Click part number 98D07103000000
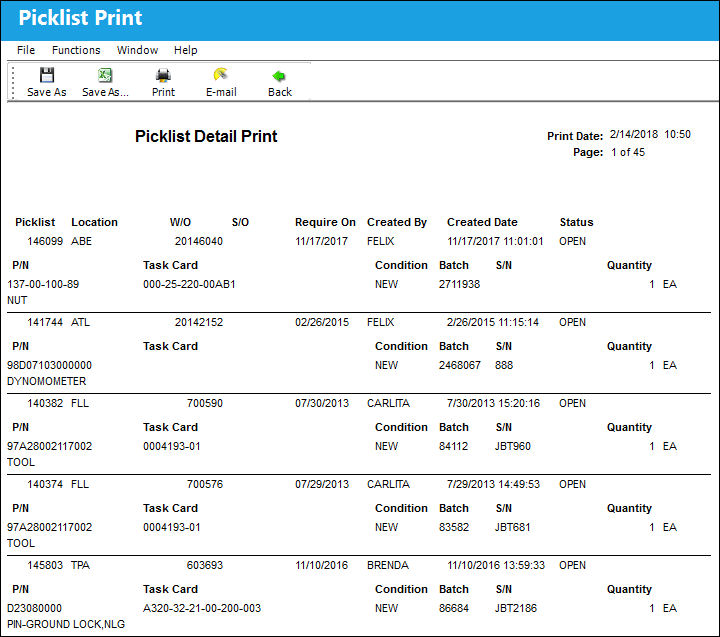This screenshot has width=720, height=637. pos(50,365)
